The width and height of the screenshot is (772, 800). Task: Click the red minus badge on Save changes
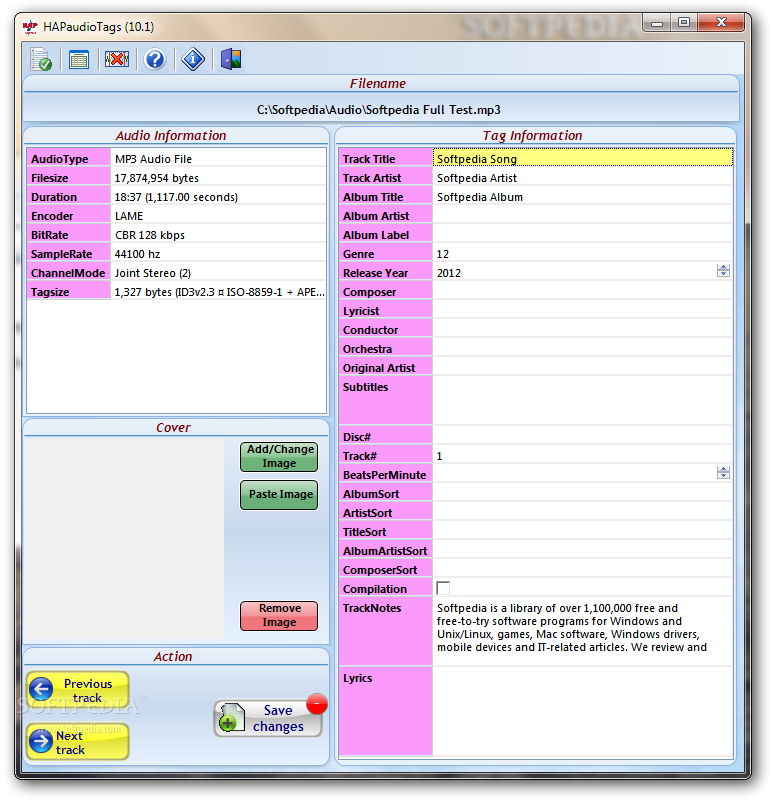tap(317, 704)
